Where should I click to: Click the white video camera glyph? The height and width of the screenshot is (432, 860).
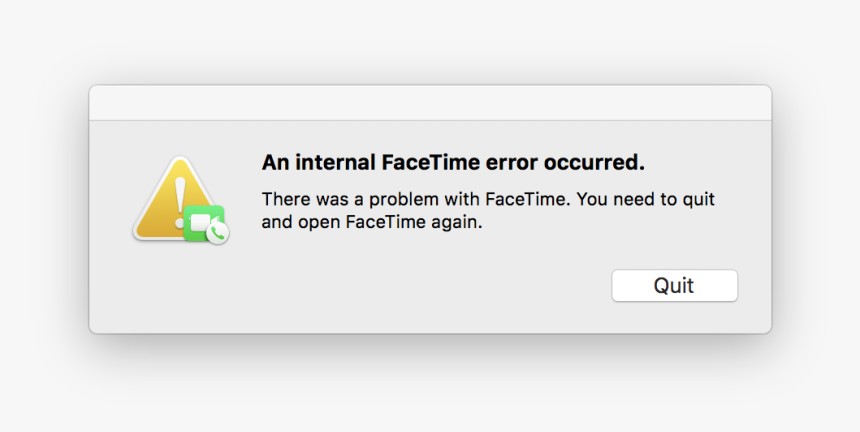(200, 223)
